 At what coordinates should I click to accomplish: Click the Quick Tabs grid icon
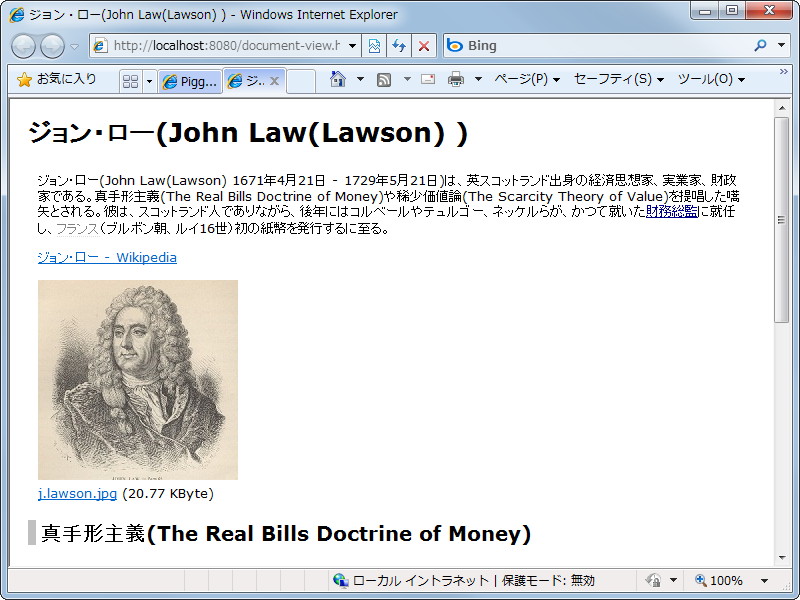[131, 81]
